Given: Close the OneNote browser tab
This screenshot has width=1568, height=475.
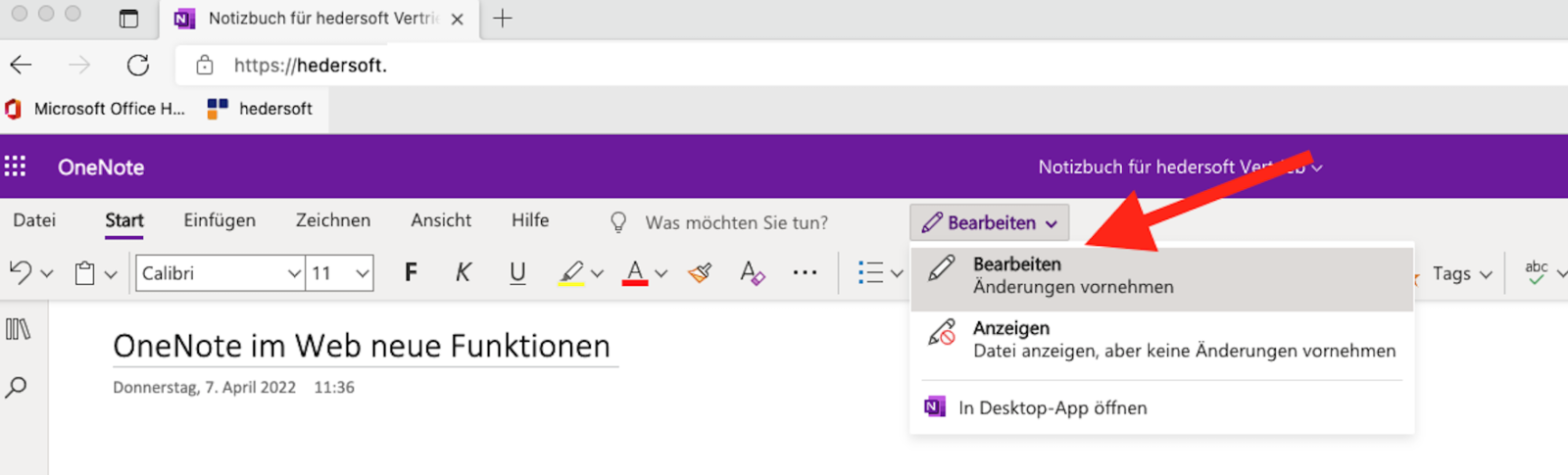Looking at the screenshot, I should [457, 19].
